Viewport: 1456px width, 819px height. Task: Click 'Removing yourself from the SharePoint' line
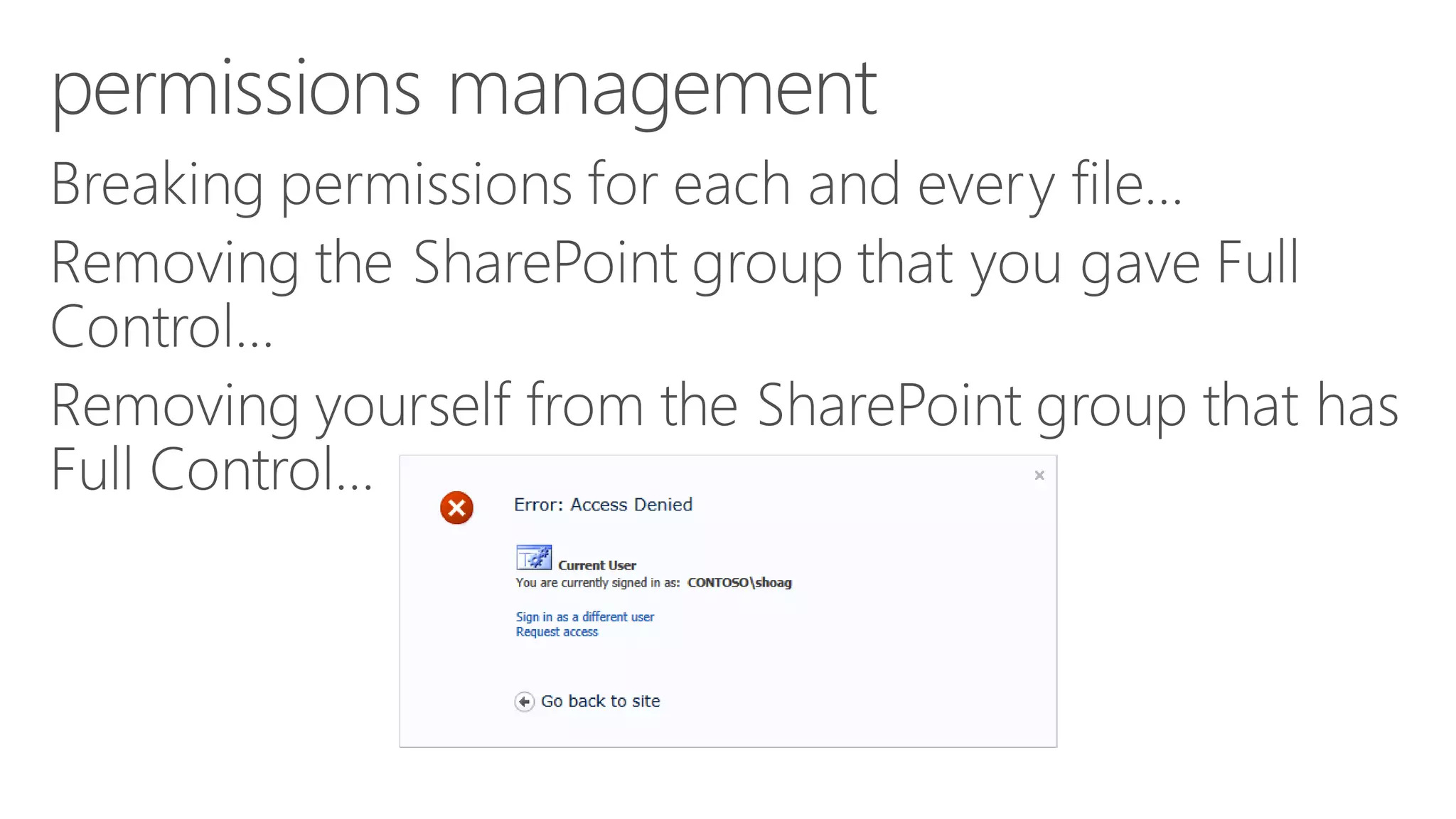724,405
